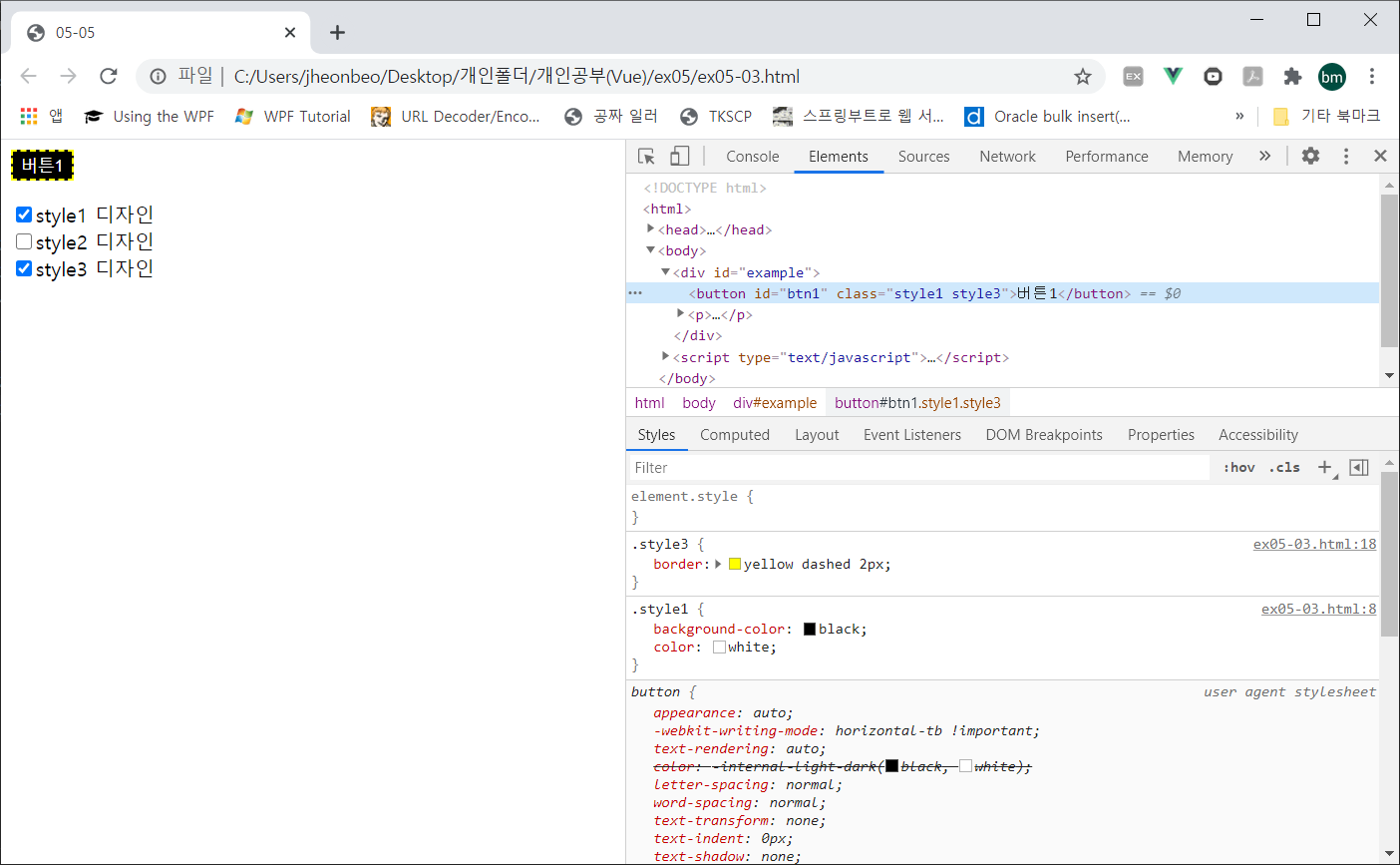Viewport: 1400px width, 865px height.
Task: Click the 버튼1 page button
Action: click(42, 165)
